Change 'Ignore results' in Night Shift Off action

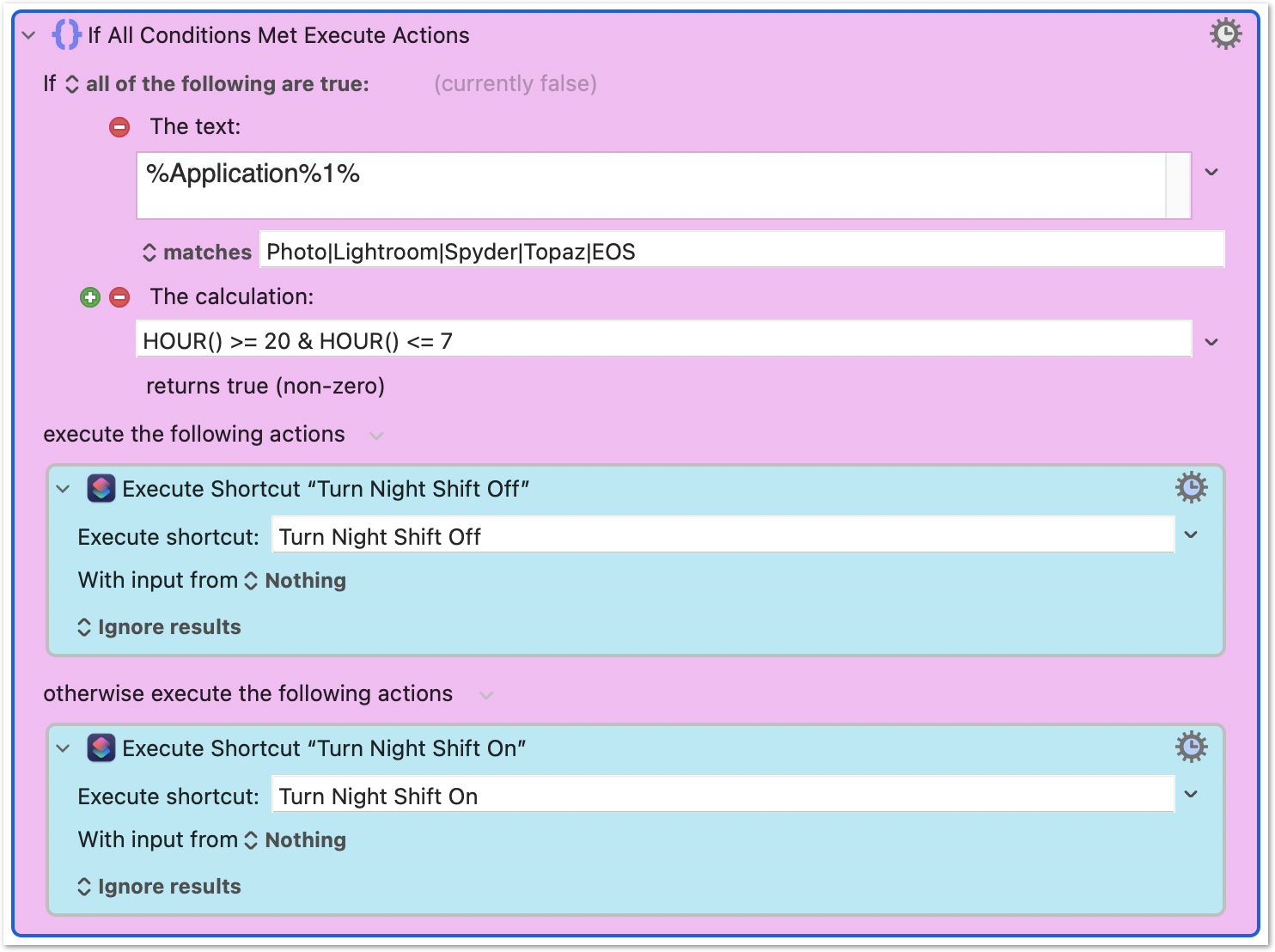point(159,627)
